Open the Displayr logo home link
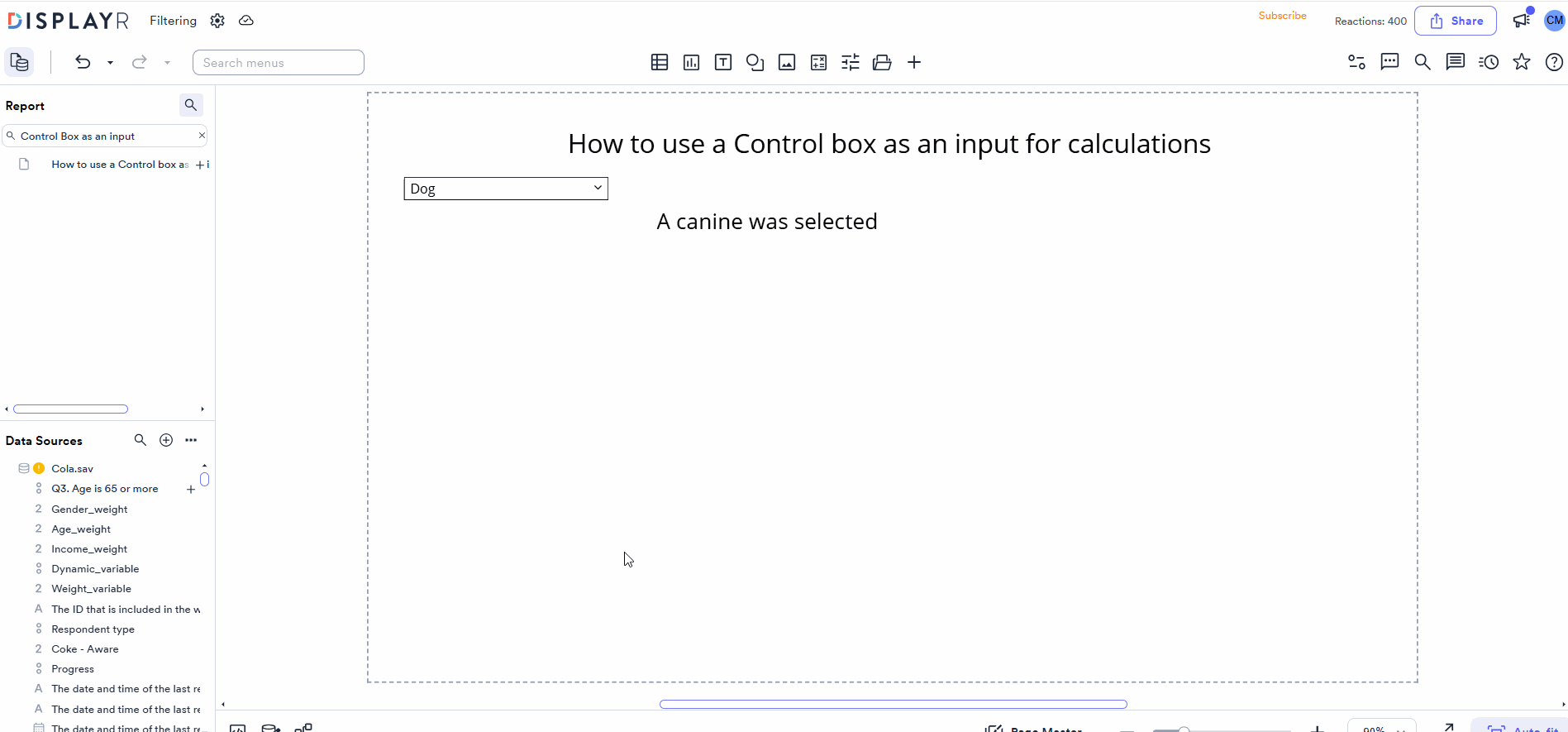The height and width of the screenshot is (732, 1568). pos(69,21)
